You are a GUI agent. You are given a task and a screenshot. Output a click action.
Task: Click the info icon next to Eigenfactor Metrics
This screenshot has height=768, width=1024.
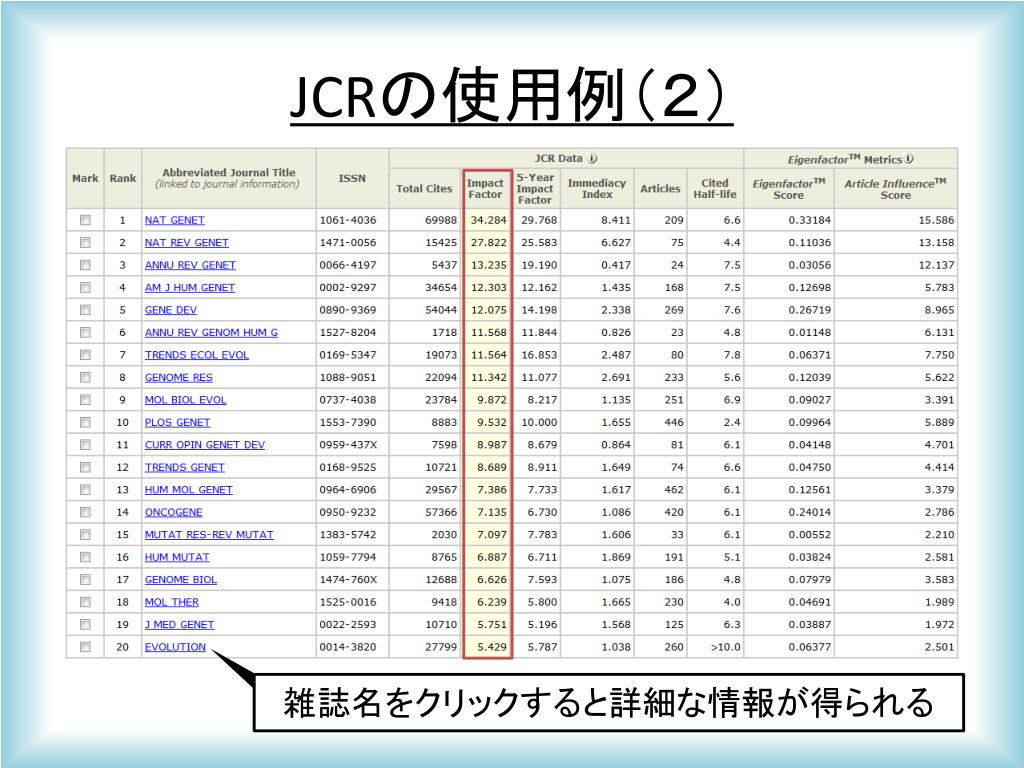click(x=909, y=159)
